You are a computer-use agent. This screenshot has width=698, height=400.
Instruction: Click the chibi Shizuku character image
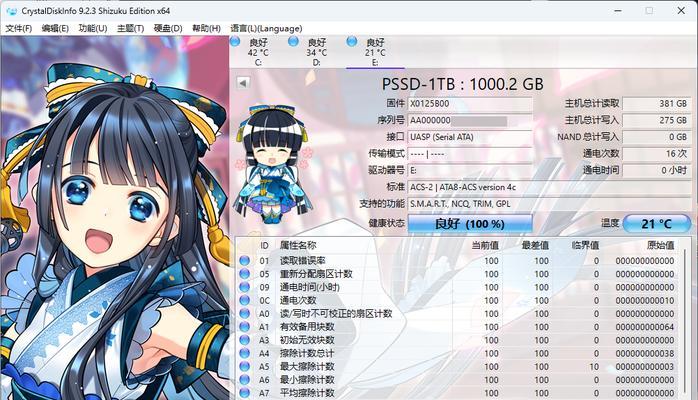(x=274, y=164)
